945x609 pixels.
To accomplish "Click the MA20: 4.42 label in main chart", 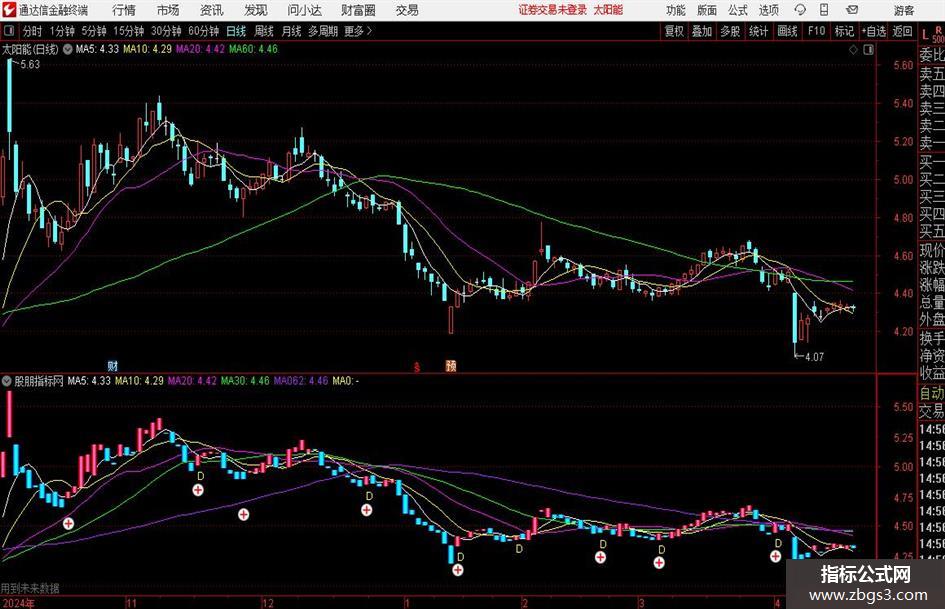I will 200,49.
